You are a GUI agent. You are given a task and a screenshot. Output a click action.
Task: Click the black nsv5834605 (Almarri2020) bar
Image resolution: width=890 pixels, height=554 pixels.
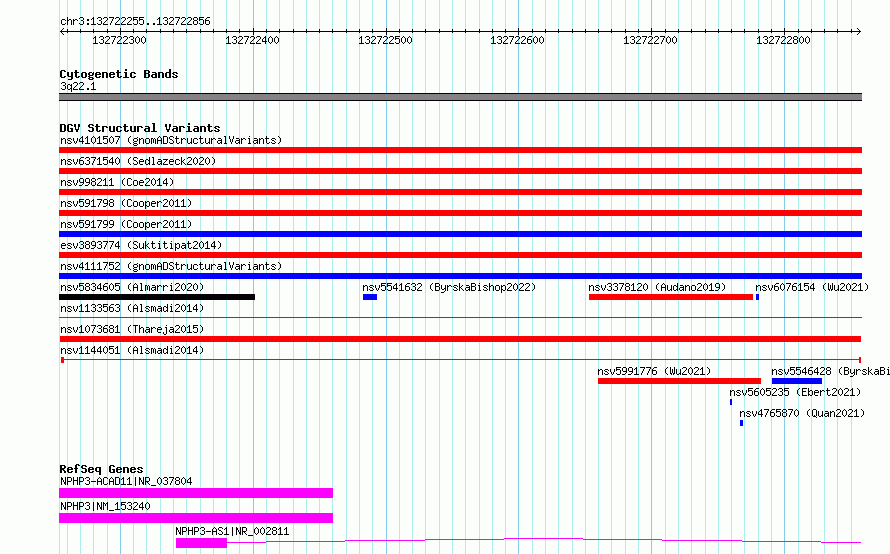point(157,297)
